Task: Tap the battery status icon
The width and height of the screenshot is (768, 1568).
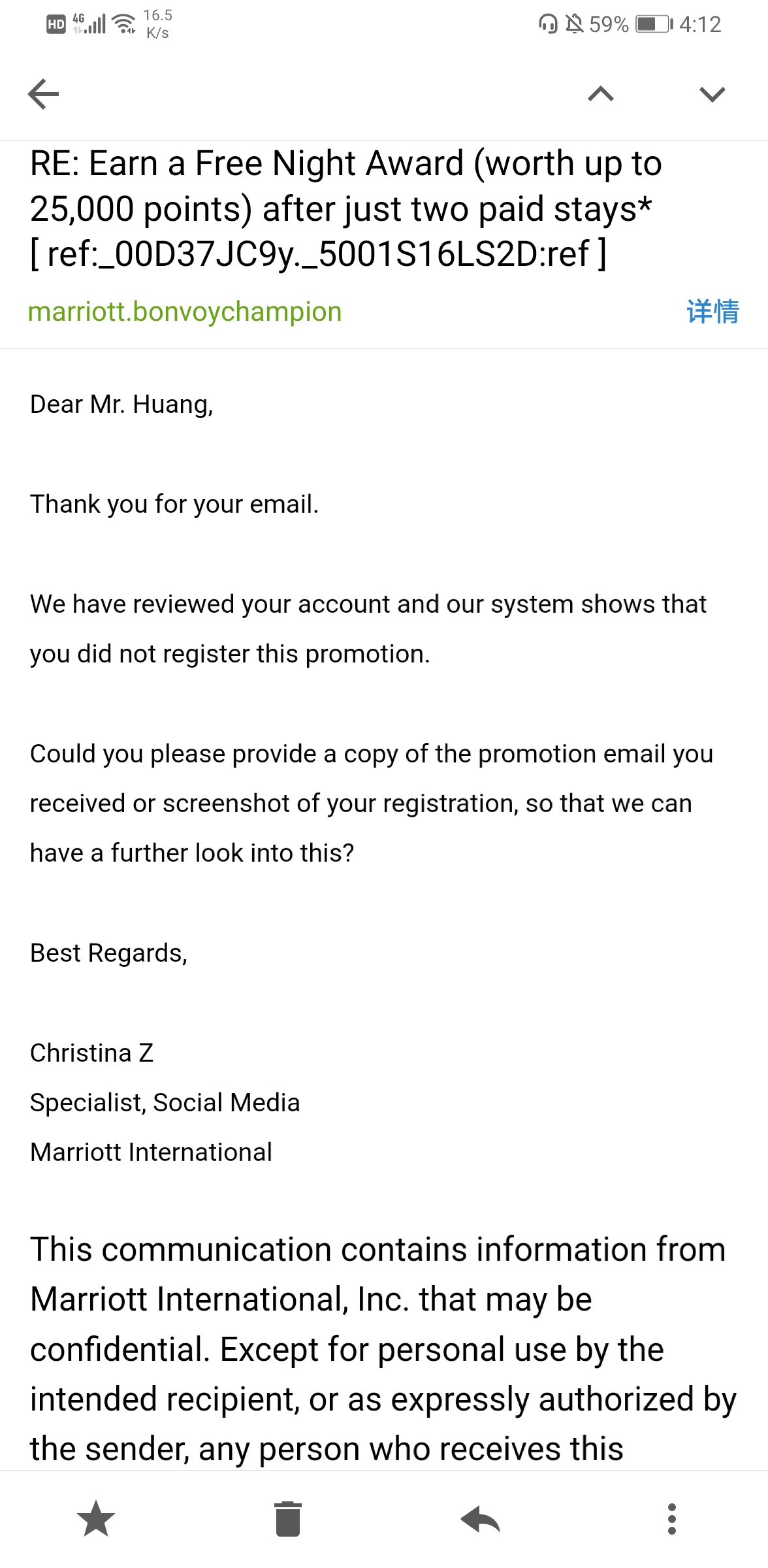Action: pos(654,25)
